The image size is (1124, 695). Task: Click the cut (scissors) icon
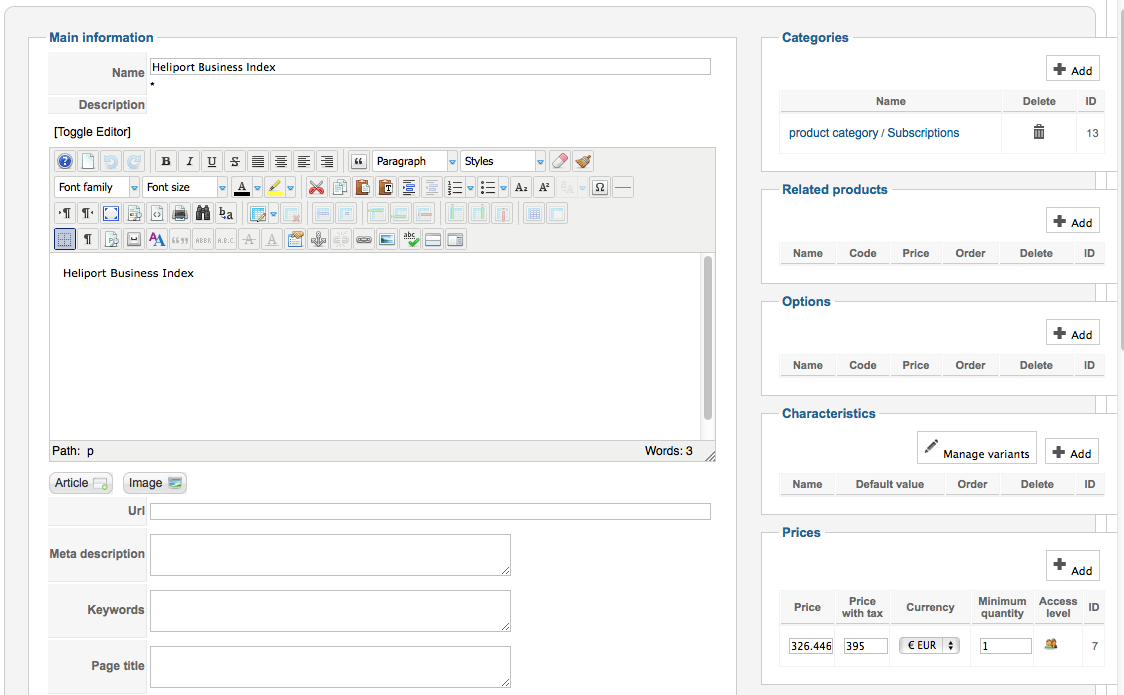317,187
